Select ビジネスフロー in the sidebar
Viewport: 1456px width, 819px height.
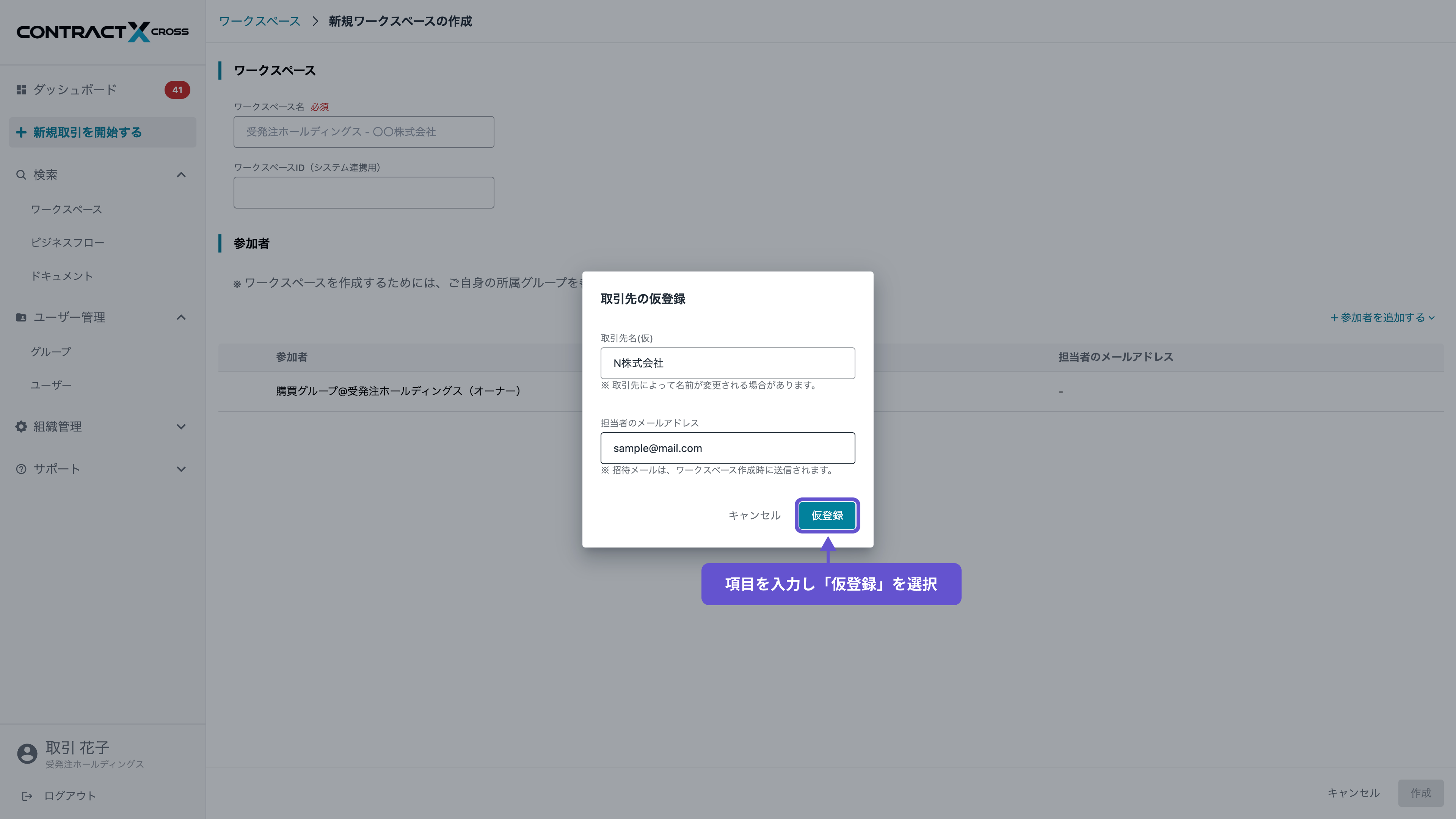coord(68,242)
